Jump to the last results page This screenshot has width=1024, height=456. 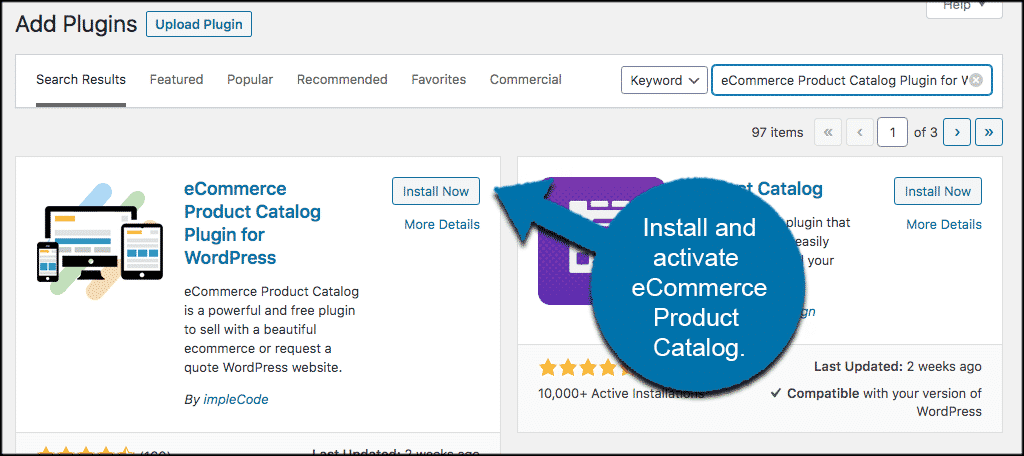989,133
